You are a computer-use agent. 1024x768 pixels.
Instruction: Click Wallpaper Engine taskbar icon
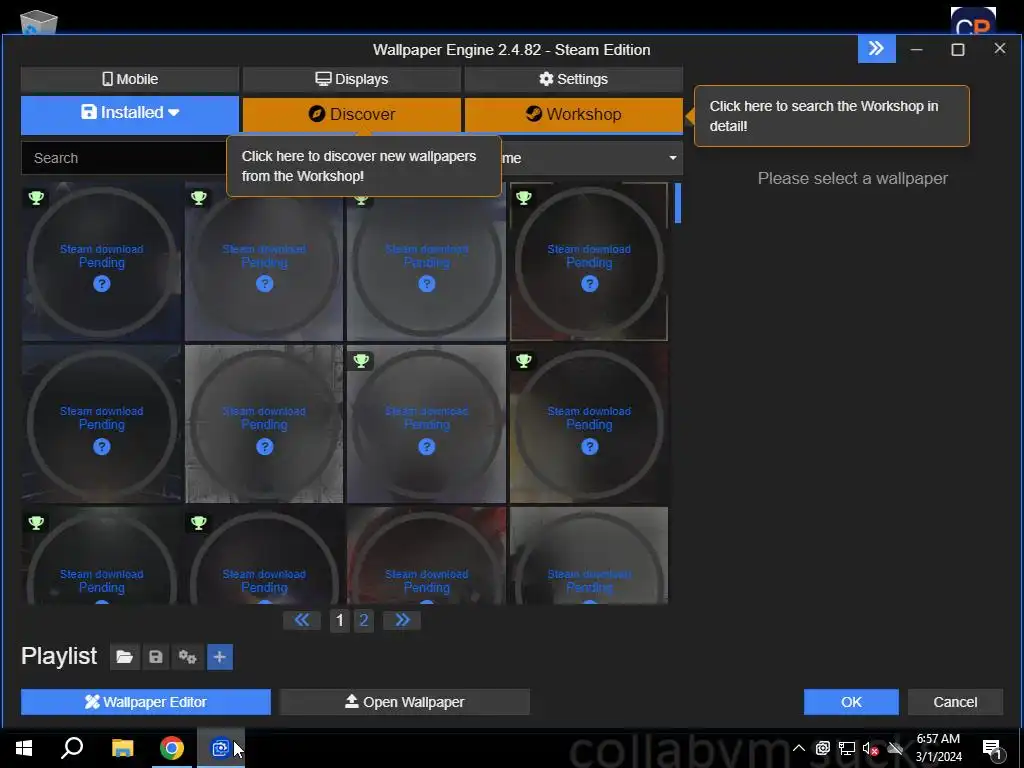tap(221, 748)
